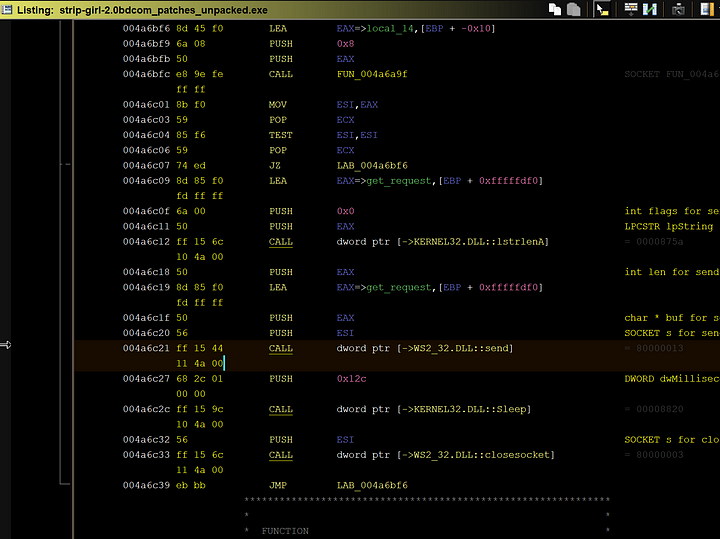Select the 0x12c operand of the PUSH
The height and width of the screenshot is (539, 720).
click(x=351, y=379)
